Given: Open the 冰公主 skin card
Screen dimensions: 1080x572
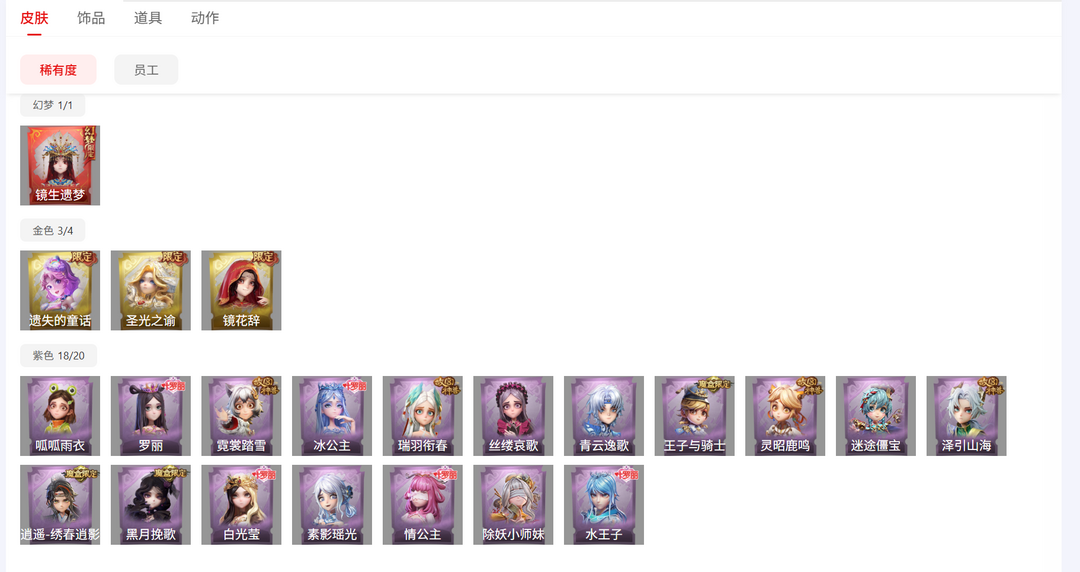Looking at the screenshot, I should [332, 416].
